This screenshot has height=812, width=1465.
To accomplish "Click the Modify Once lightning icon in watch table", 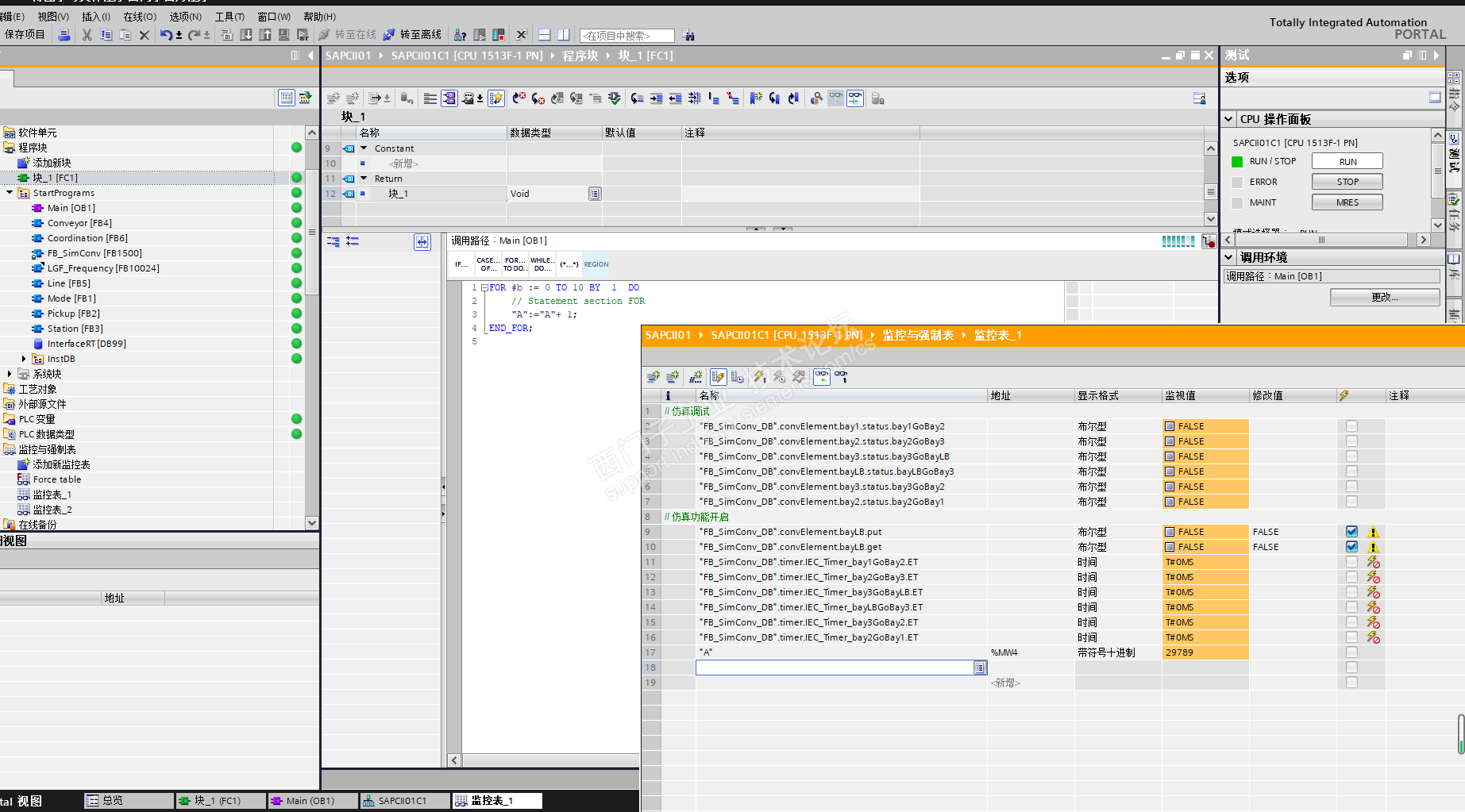I will click(x=759, y=377).
